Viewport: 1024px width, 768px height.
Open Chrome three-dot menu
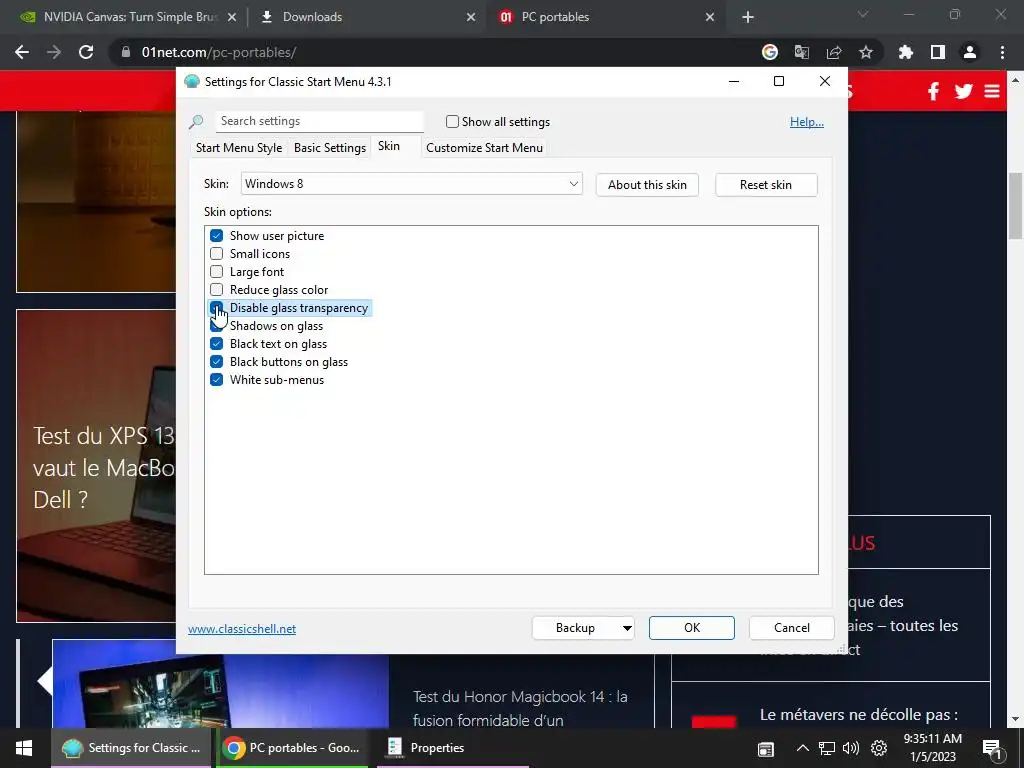[1002, 52]
